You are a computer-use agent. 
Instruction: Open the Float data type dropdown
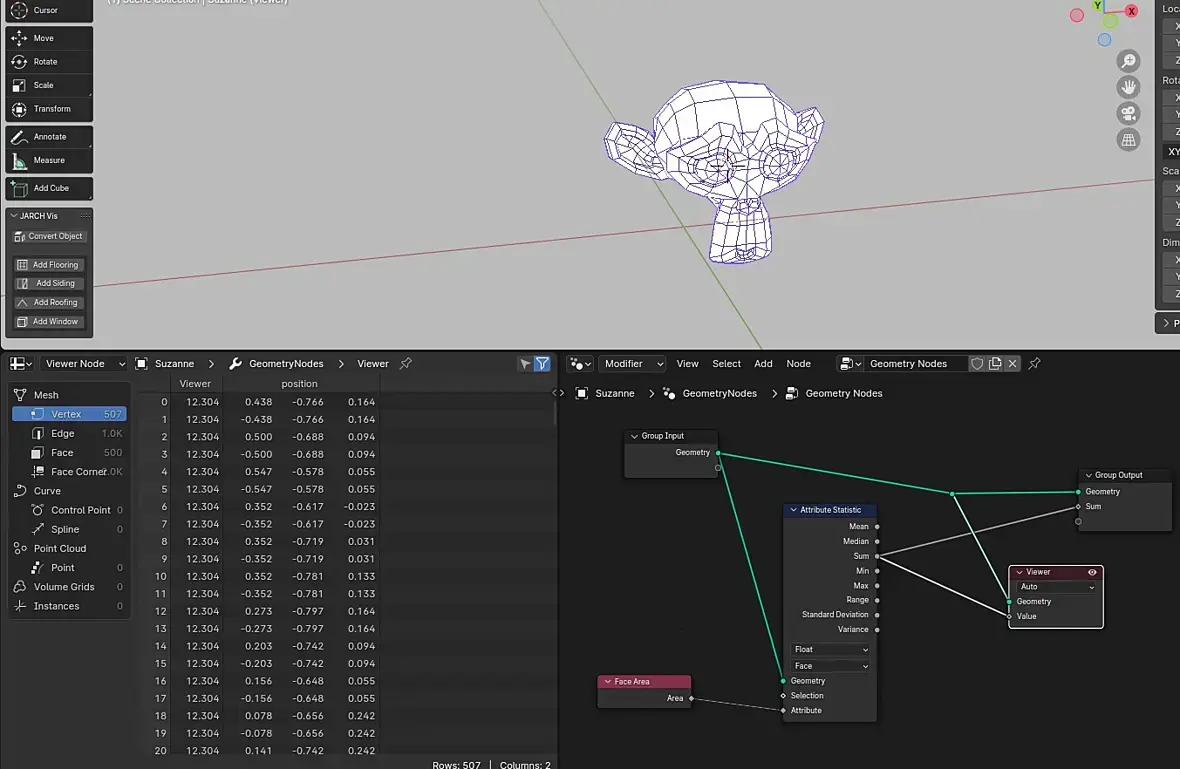click(830, 649)
